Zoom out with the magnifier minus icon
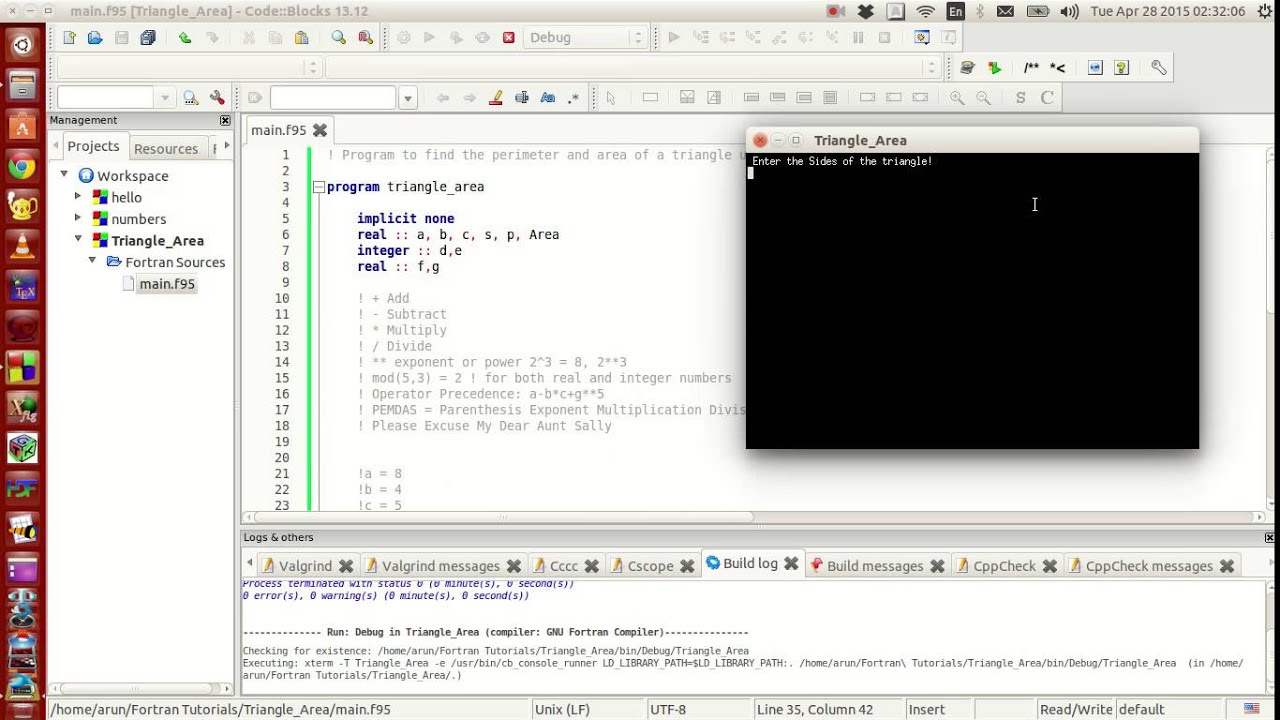 (x=983, y=98)
